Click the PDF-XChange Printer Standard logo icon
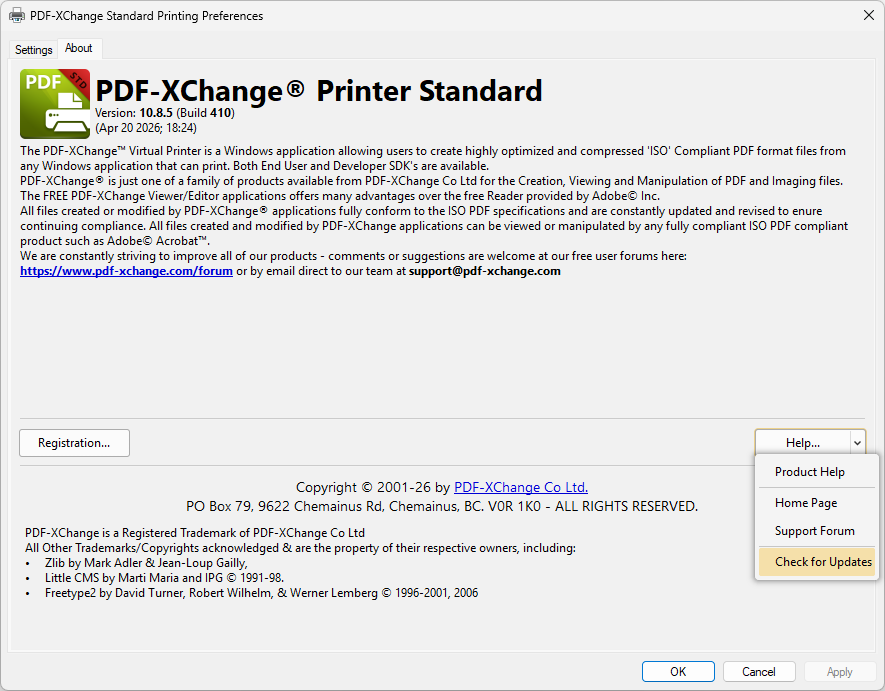 [x=55, y=104]
